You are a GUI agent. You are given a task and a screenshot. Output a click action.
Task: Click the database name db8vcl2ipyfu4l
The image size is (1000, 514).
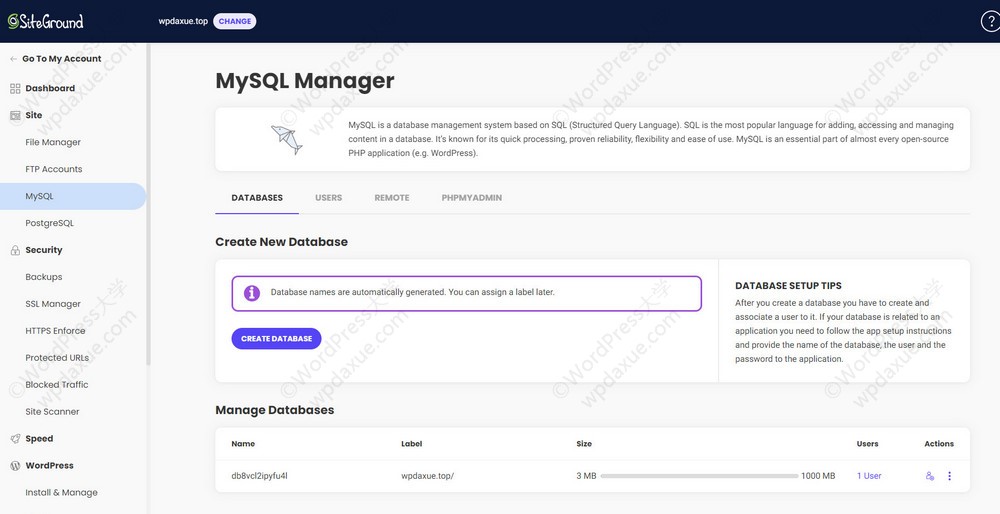pyautogui.click(x=260, y=476)
